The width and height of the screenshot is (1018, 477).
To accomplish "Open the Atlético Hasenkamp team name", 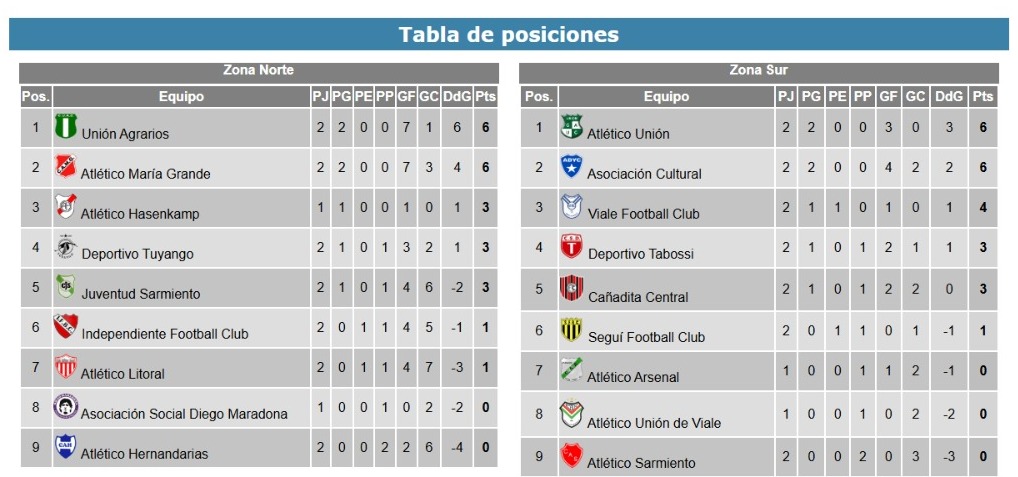I will coord(140,214).
